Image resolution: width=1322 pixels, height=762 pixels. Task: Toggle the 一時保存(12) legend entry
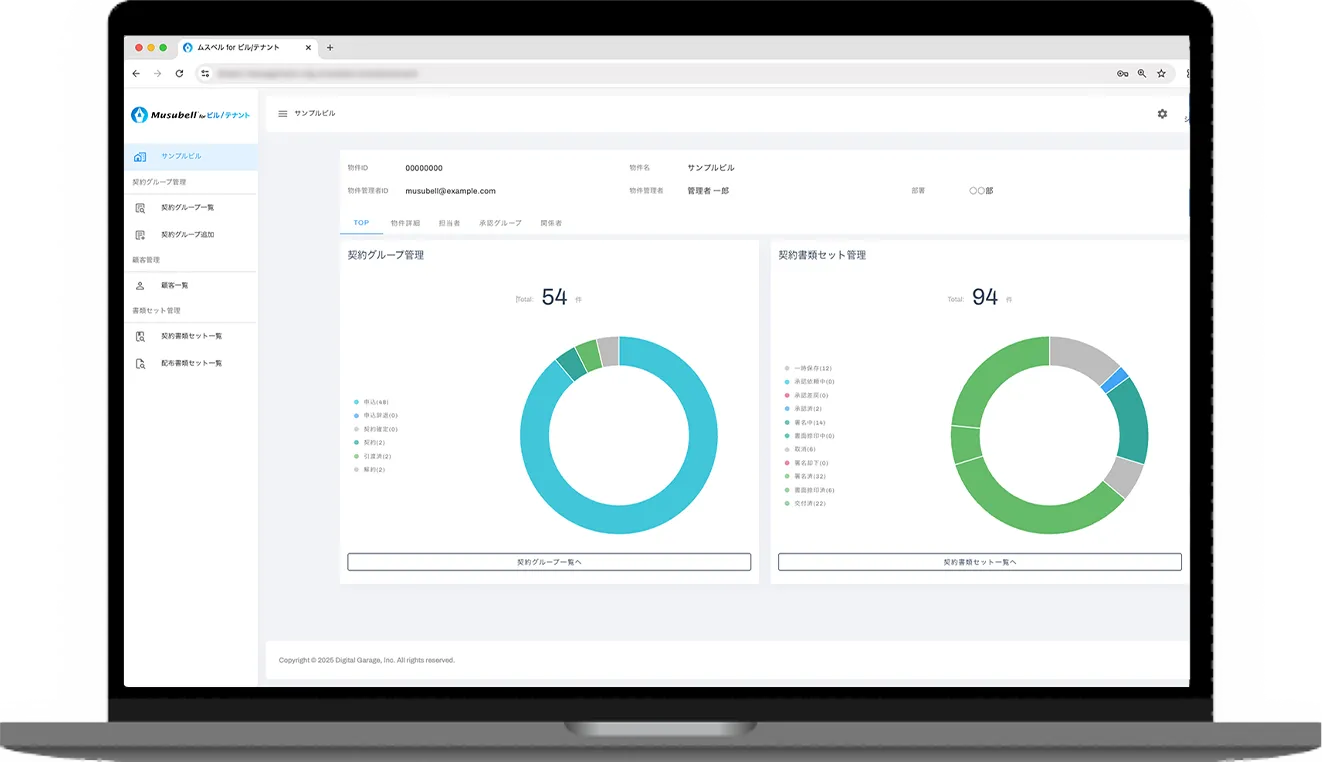(x=811, y=368)
